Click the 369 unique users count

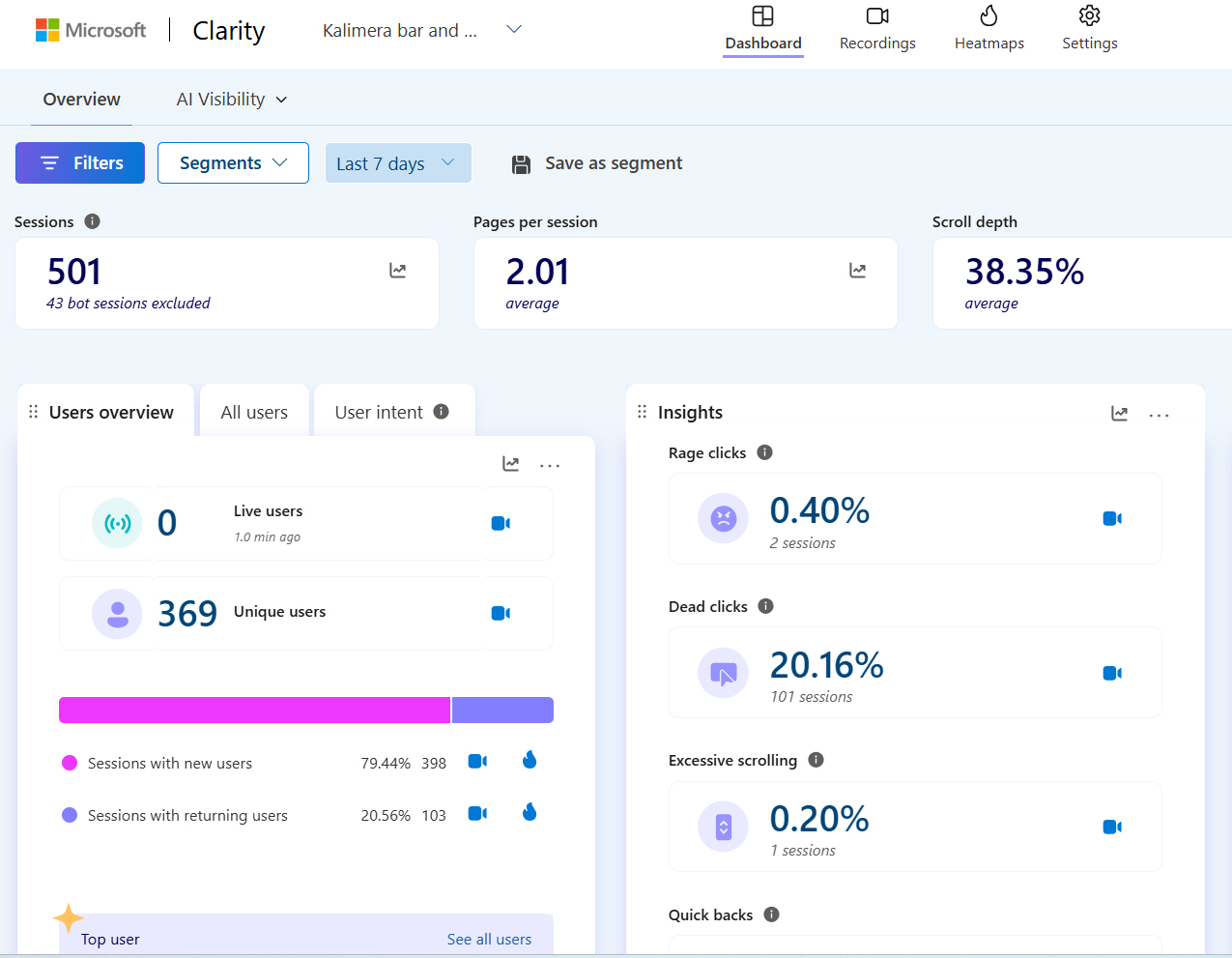(187, 614)
